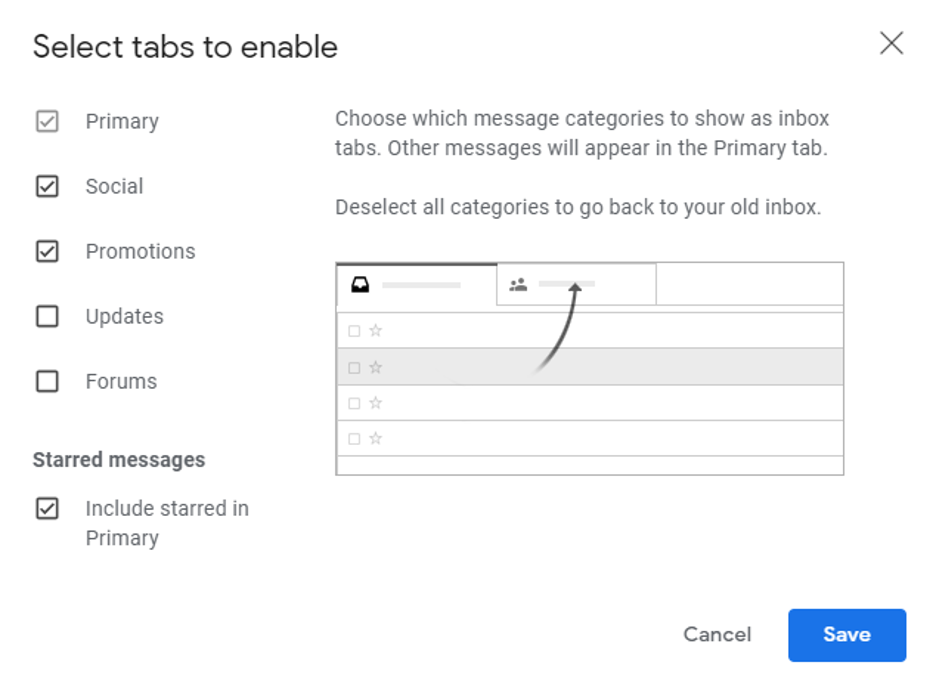Viewport: 936px width, 696px height.
Task: Enable the Updates tab checkbox
Action: (47, 316)
